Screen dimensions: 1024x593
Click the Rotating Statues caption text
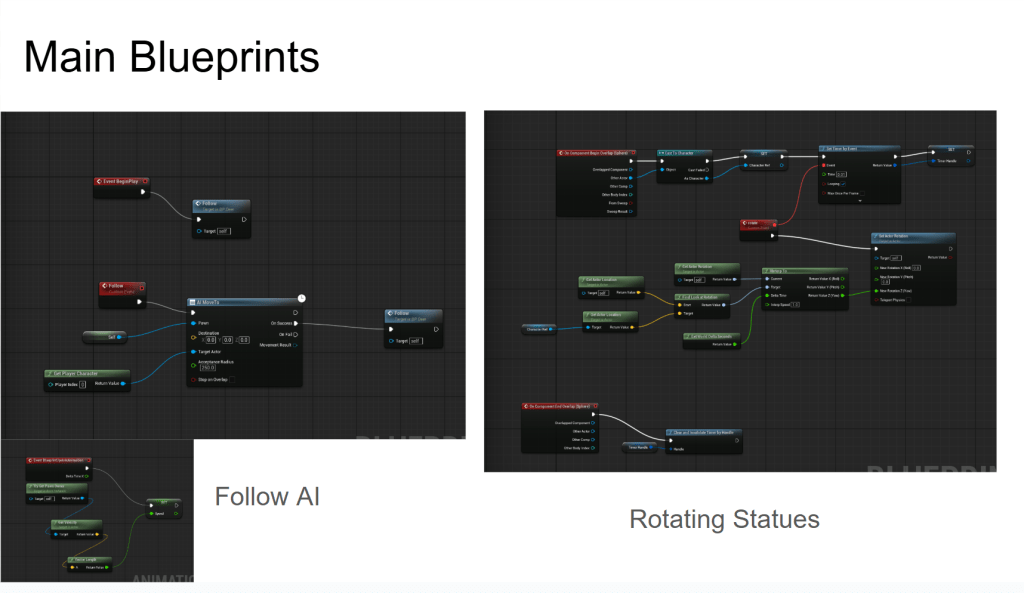tap(724, 519)
